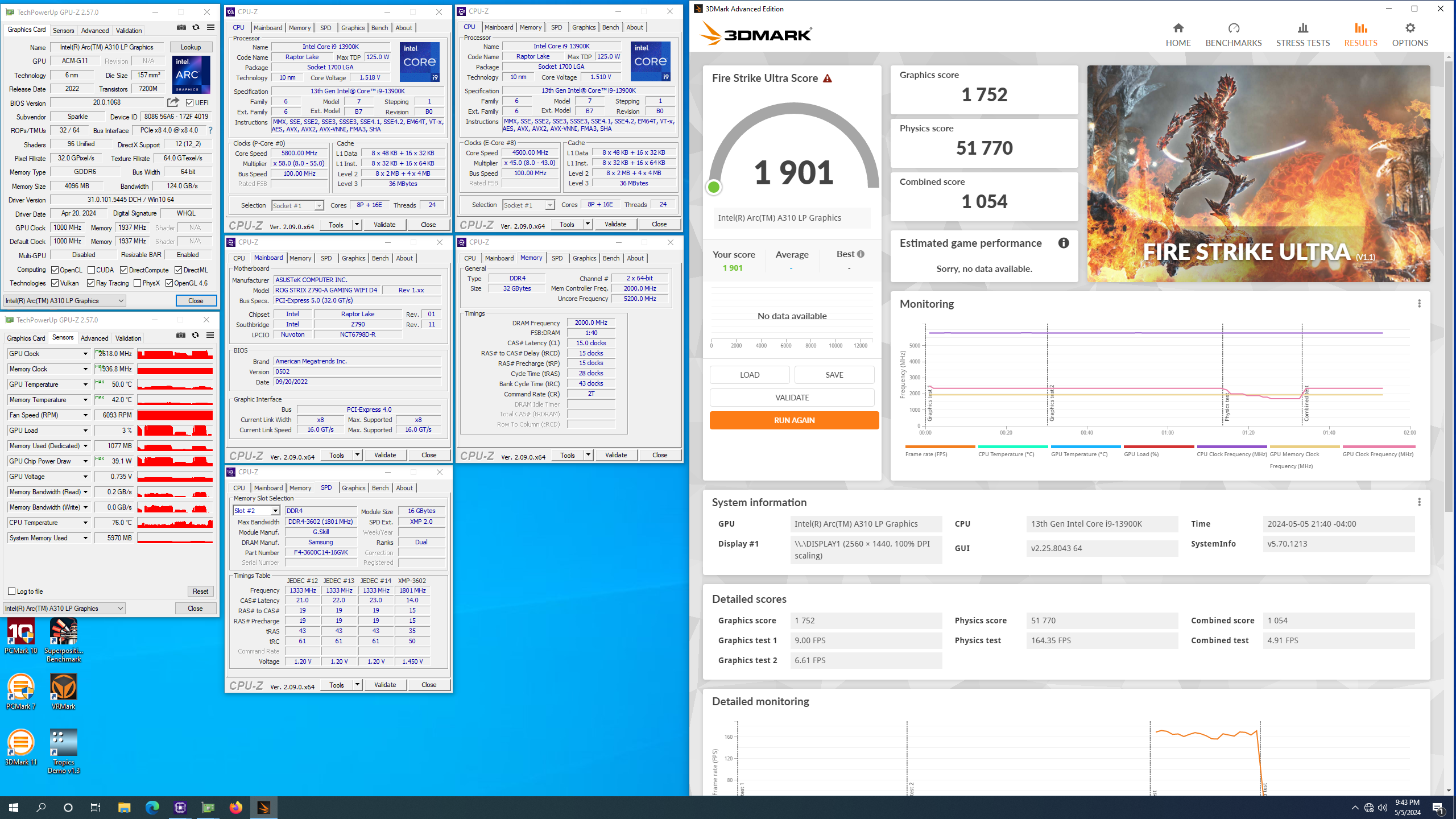Viewport: 1456px width, 819px height.
Task: Toggle CUDA checkbox in GPU-Z
Action: click(91, 270)
